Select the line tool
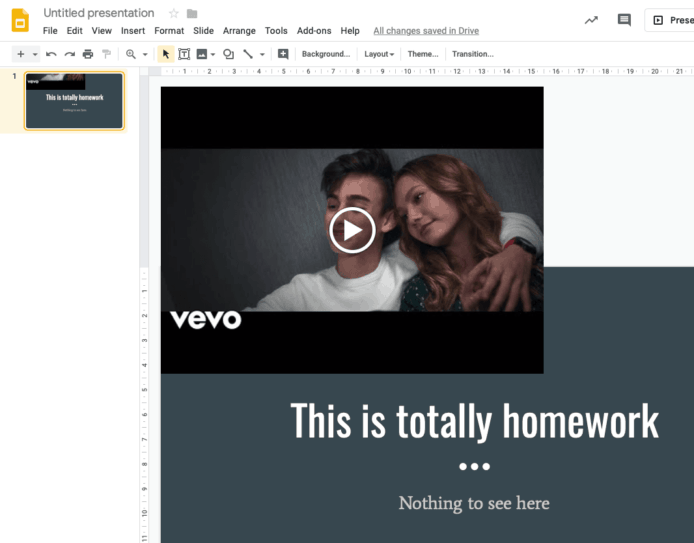This screenshot has height=543, width=694. tap(248, 54)
